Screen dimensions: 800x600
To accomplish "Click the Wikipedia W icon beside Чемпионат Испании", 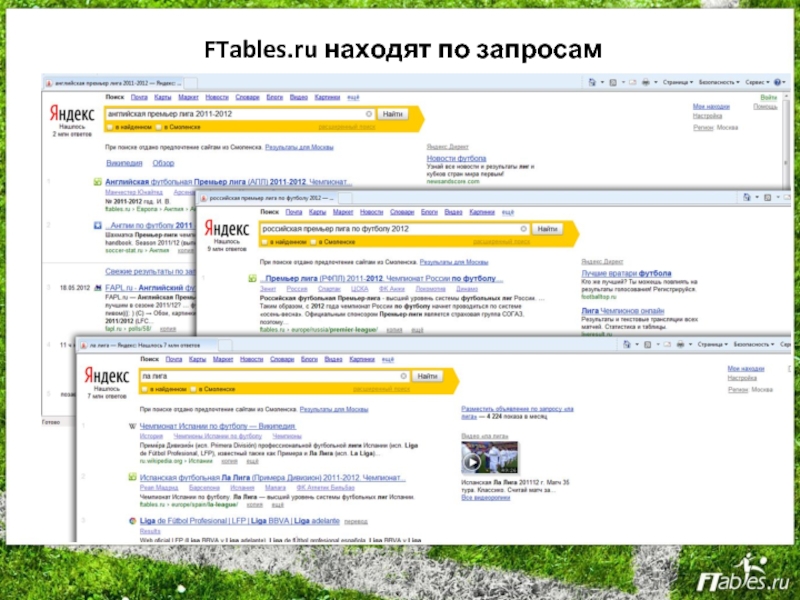I will tap(132, 426).
